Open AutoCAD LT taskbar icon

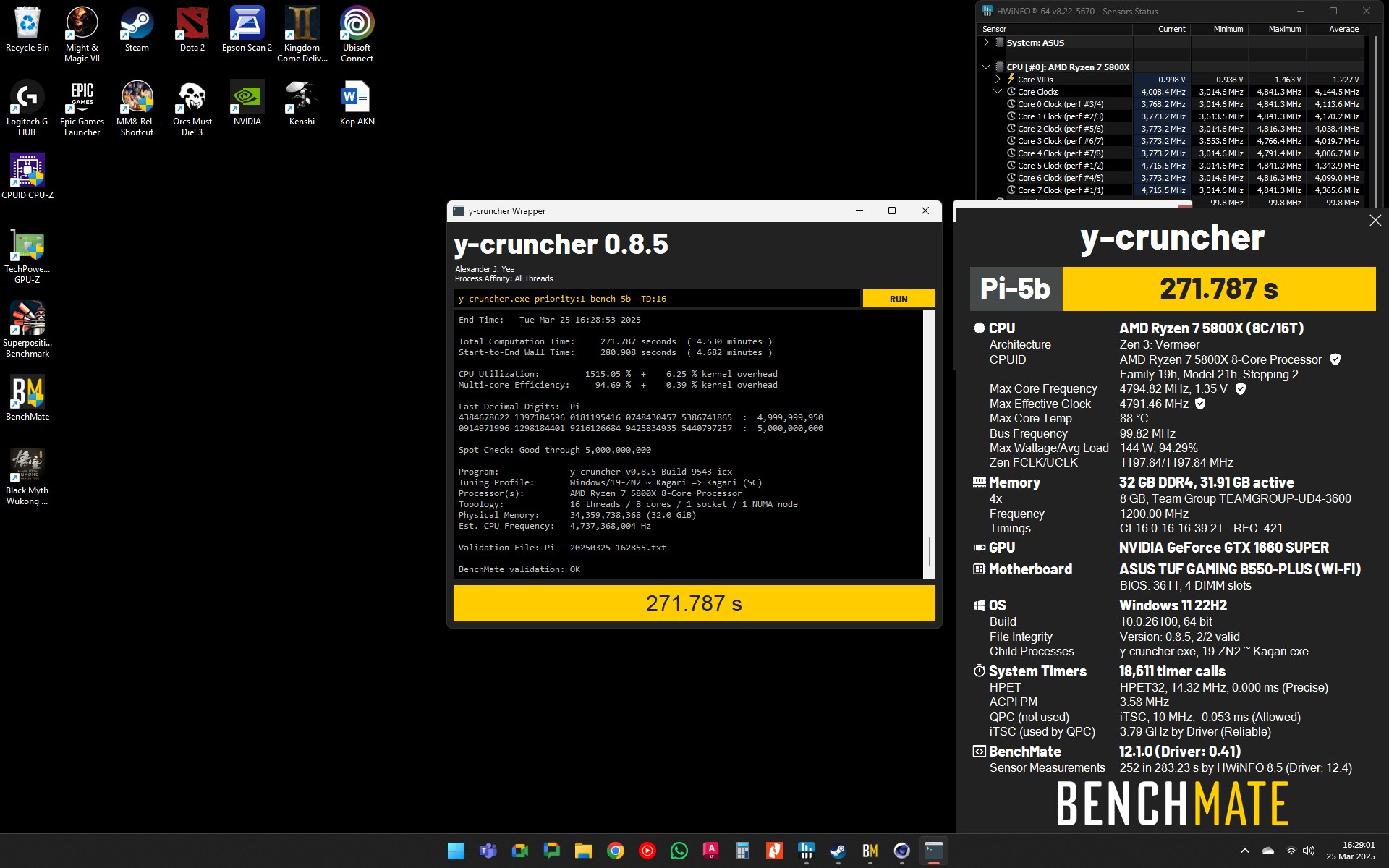(711, 851)
